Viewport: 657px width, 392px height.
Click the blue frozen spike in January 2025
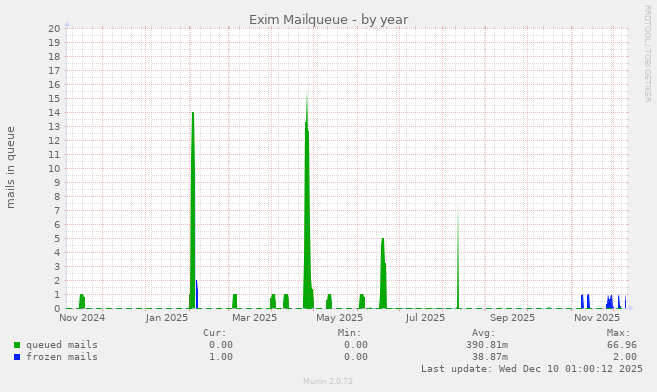click(197, 294)
